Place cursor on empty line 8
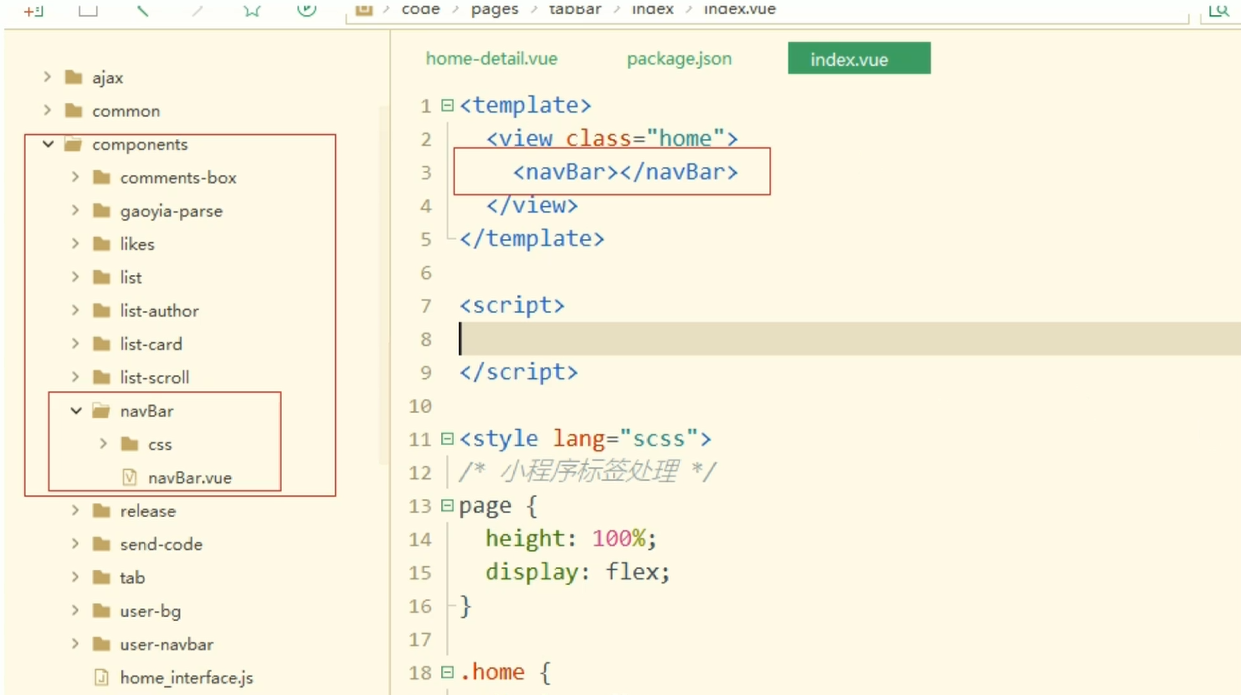 pos(850,339)
